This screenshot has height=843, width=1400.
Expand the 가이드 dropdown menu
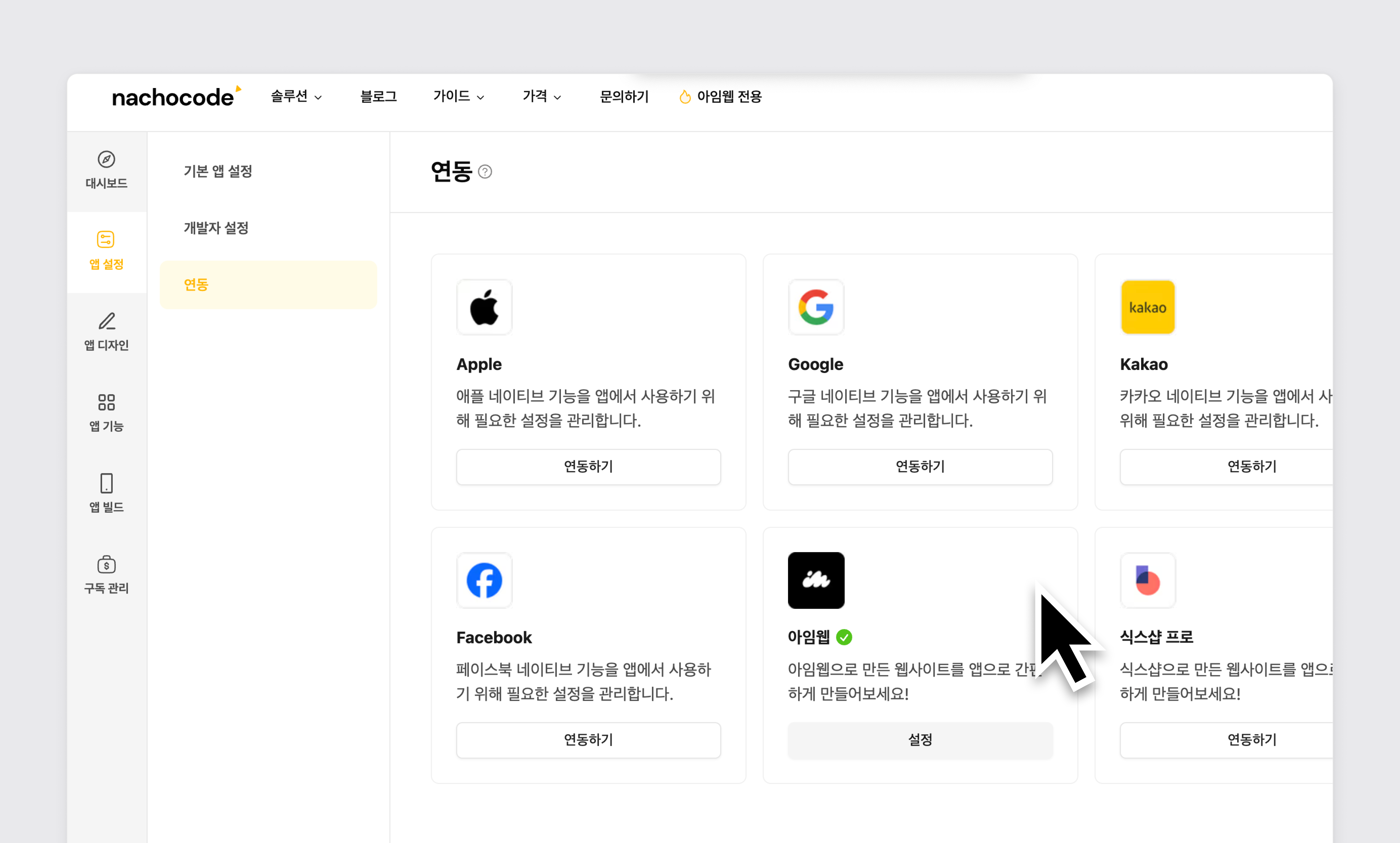tap(458, 96)
